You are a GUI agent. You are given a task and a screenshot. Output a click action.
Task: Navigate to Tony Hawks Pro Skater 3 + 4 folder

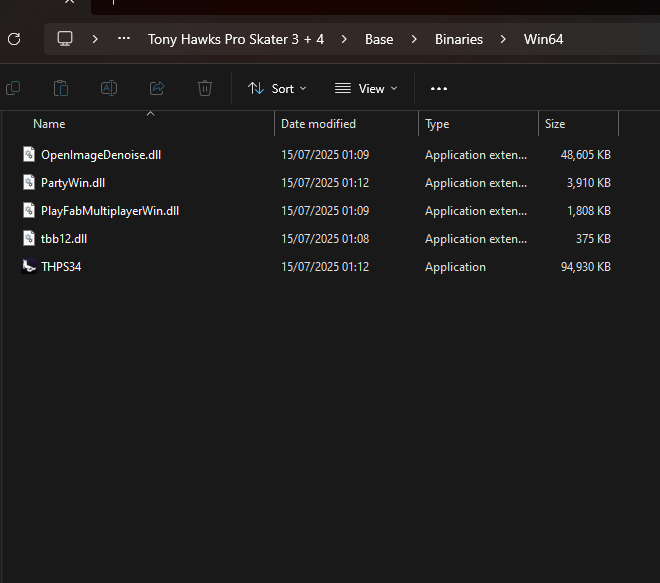pyautogui.click(x=235, y=39)
